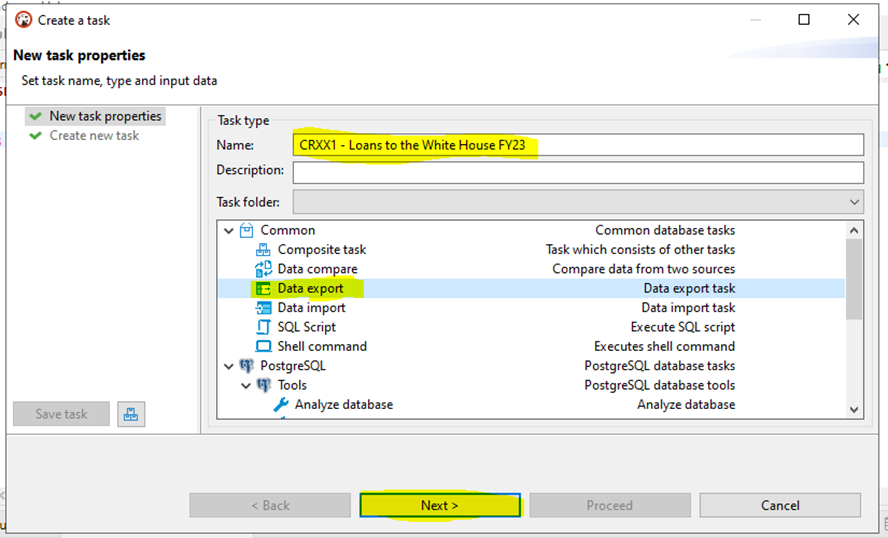Click the Shell command icon
Screen dimensions: 888x538
[x=263, y=346]
